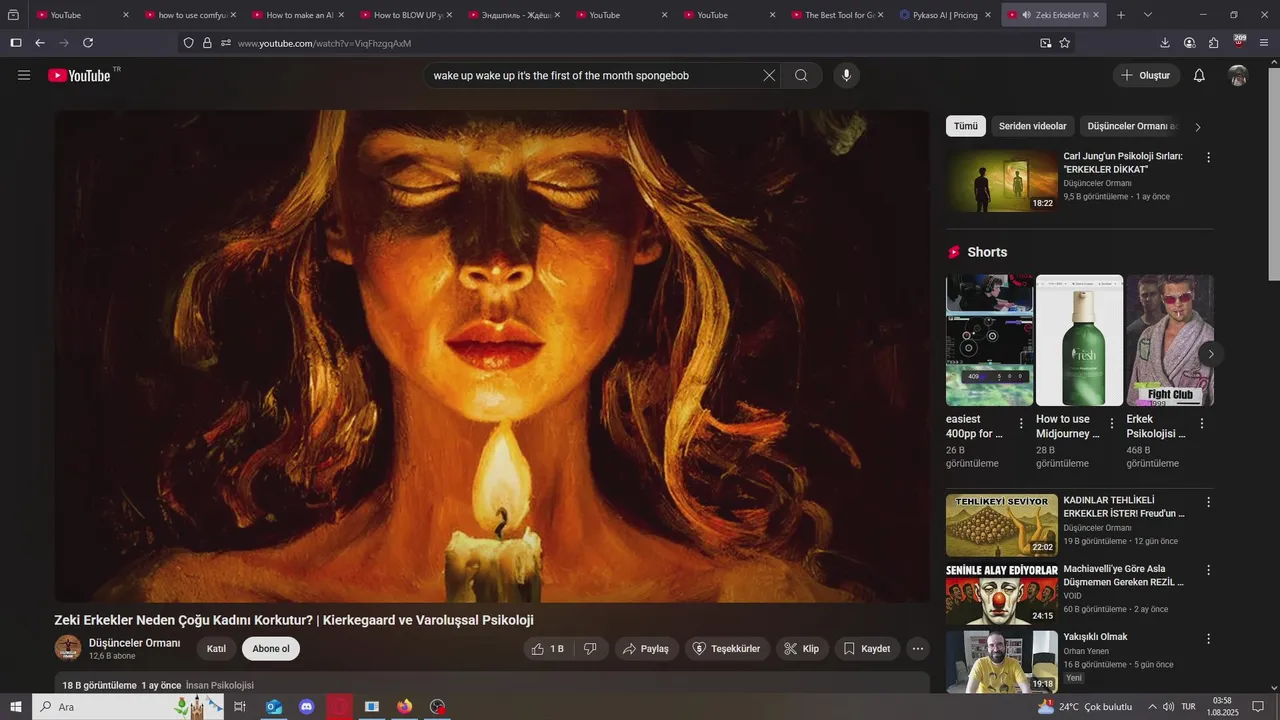Screen dimensions: 1280x720
Task: Click the 'Teşekkürler' thanks button
Action: coord(727,649)
